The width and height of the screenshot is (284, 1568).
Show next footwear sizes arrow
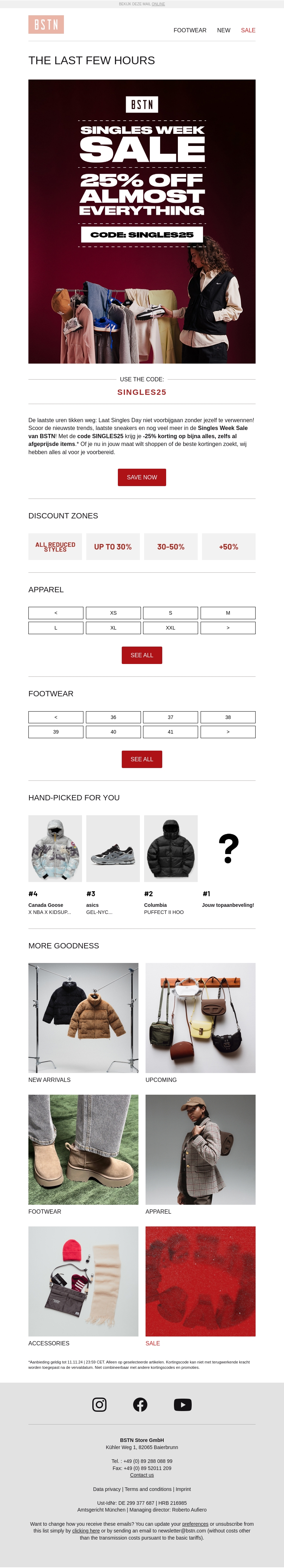228,732
